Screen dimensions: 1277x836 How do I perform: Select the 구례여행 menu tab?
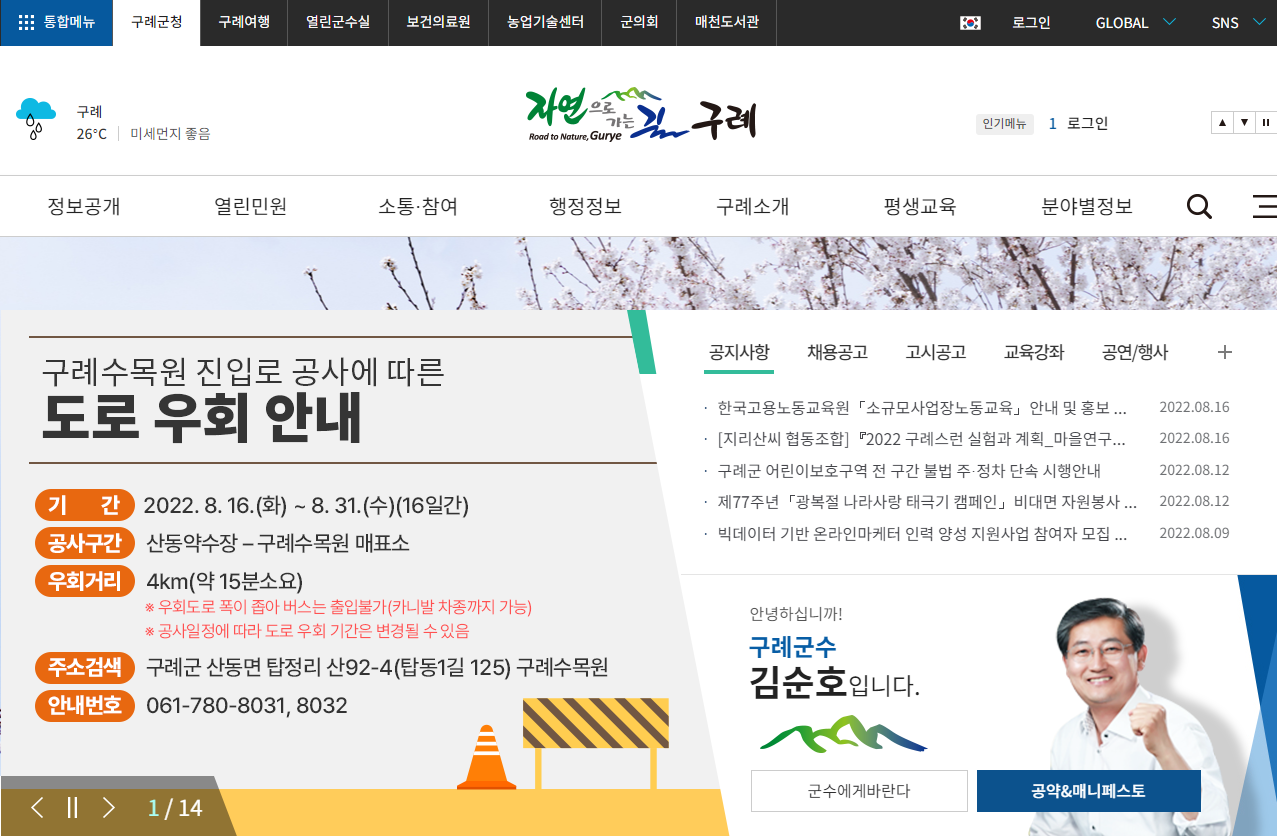click(243, 22)
